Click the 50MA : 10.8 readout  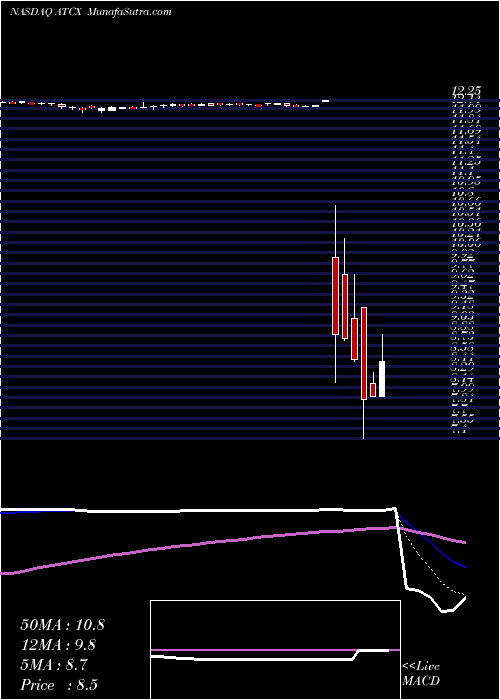click(62, 625)
